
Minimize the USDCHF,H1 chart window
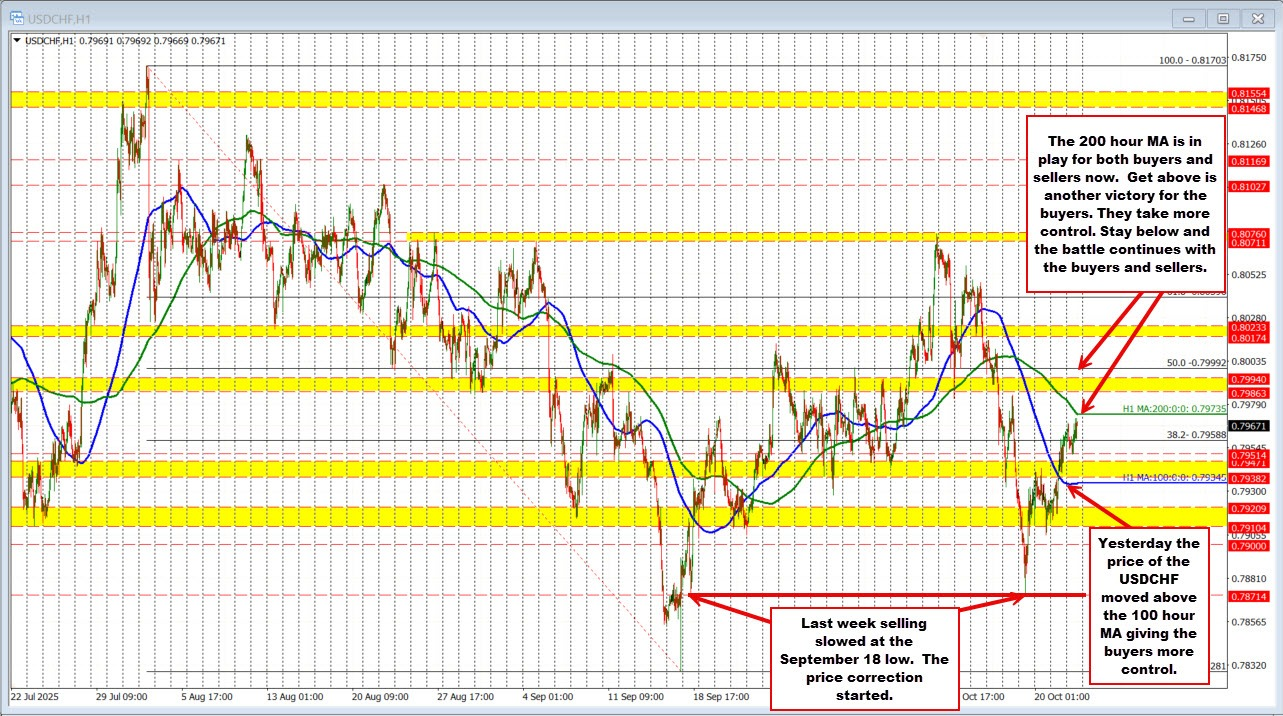point(1190,17)
